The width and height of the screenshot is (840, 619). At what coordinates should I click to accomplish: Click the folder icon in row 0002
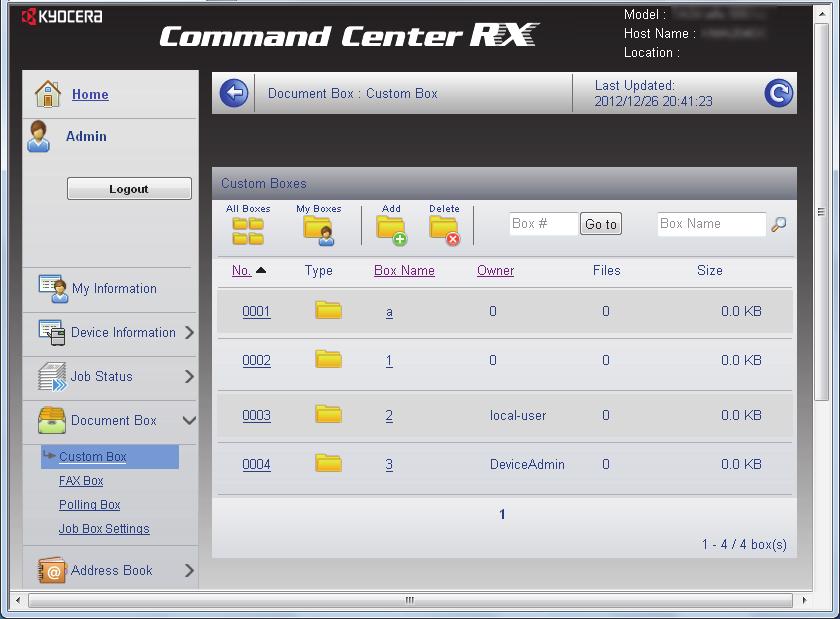pyautogui.click(x=328, y=359)
